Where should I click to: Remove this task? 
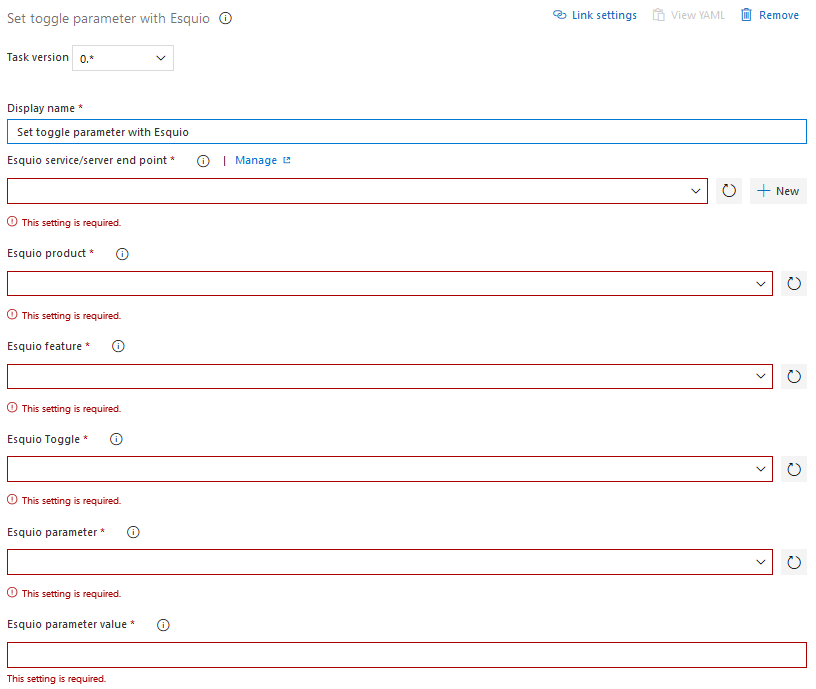point(770,15)
